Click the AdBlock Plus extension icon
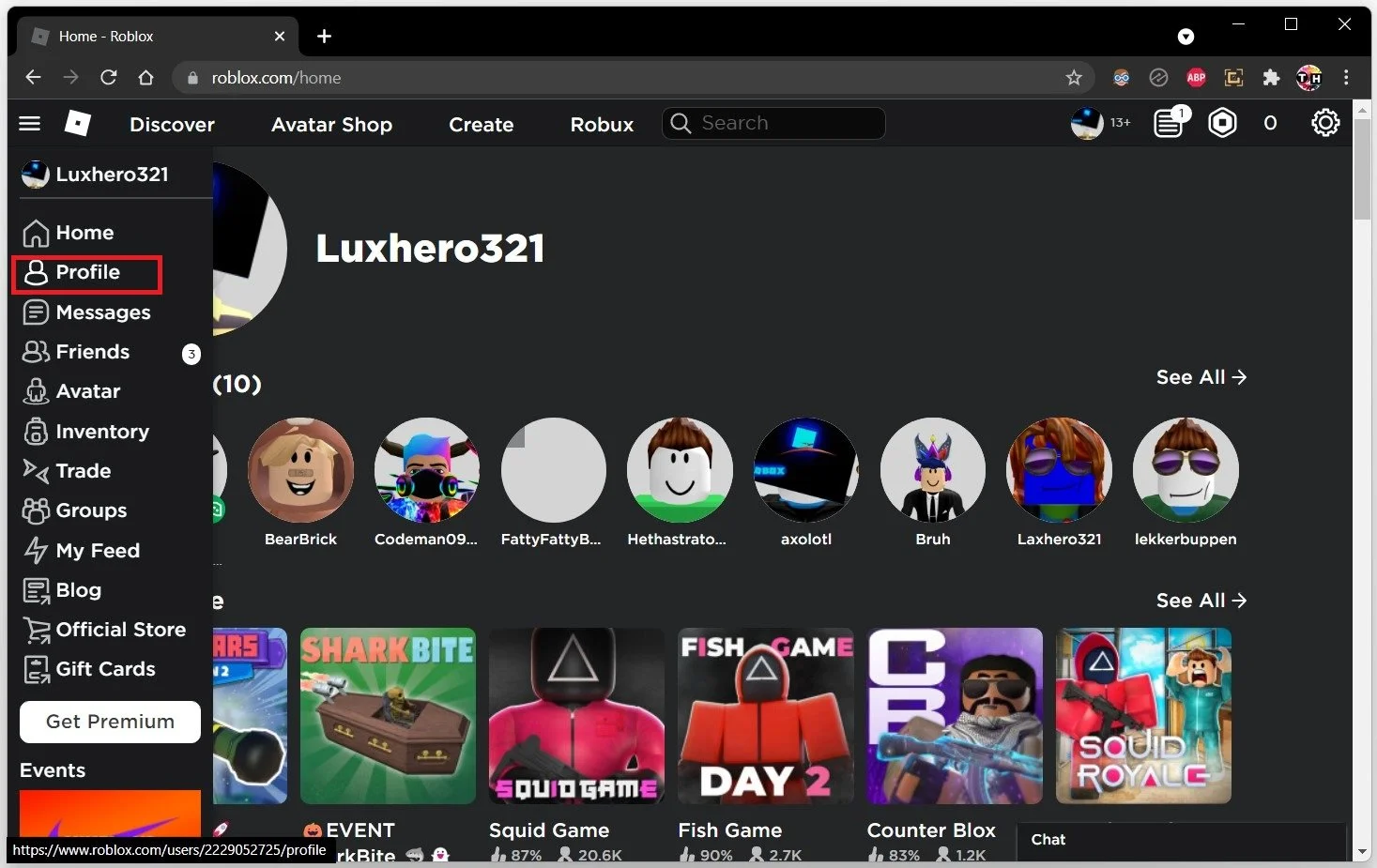Image resolution: width=1377 pixels, height=868 pixels. coord(1196,77)
